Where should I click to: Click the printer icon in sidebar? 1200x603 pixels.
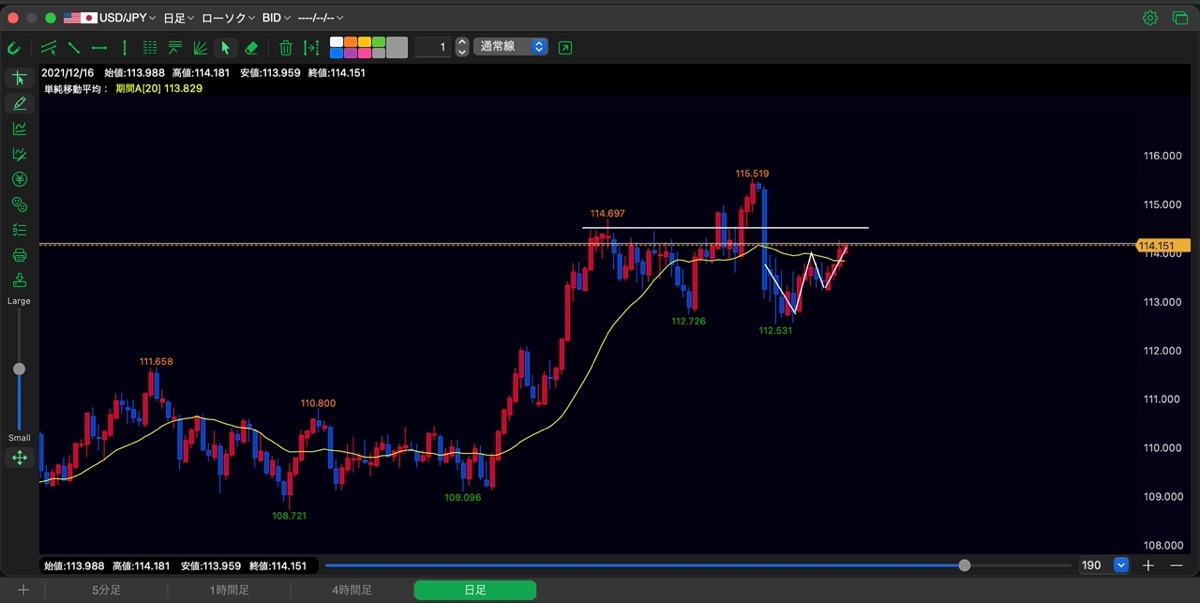click(19, 255)
